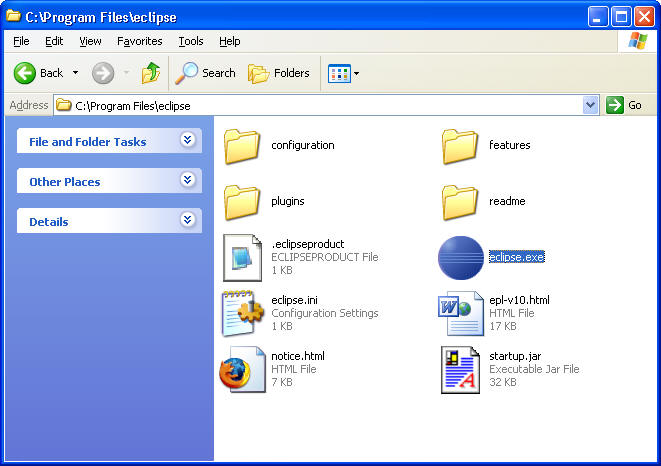Select the plugins folder icon
The height and width of the screenshot is (466, 661).
coord(242,202)
